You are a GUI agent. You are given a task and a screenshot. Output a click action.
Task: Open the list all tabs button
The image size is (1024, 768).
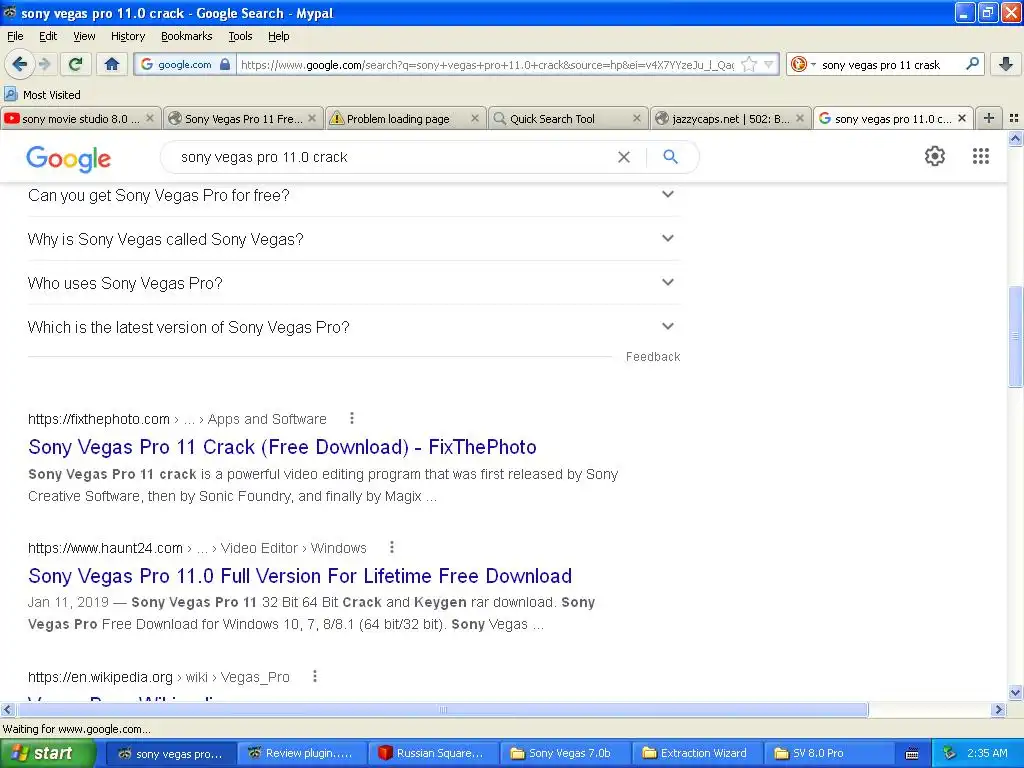[1014, 118]
